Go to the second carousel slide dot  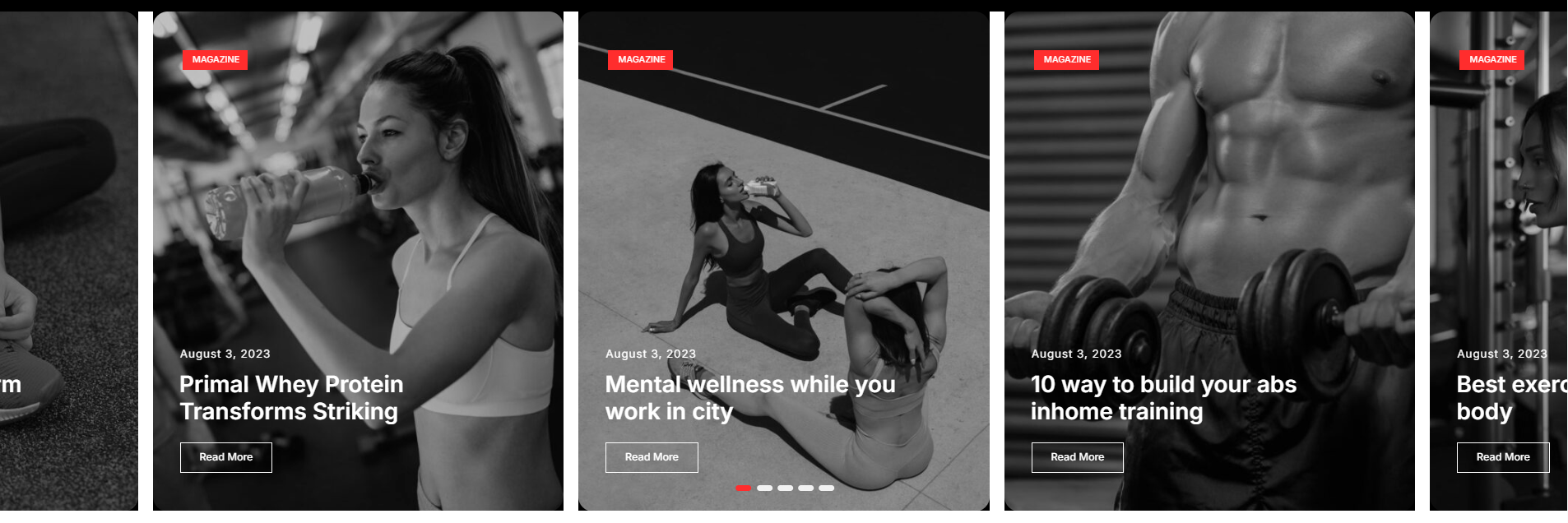[765, 488]
